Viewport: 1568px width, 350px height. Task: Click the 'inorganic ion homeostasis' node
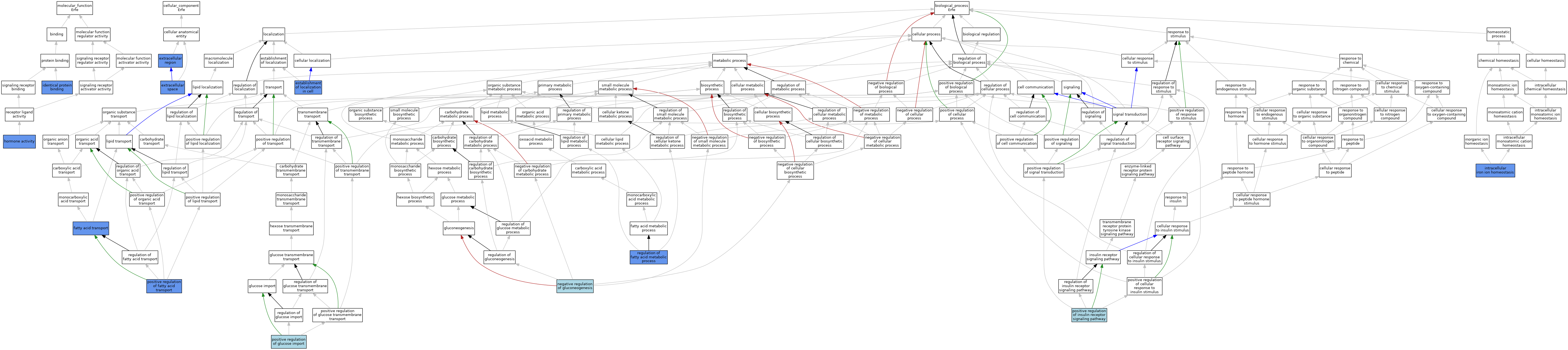(x=1477, y=142)
